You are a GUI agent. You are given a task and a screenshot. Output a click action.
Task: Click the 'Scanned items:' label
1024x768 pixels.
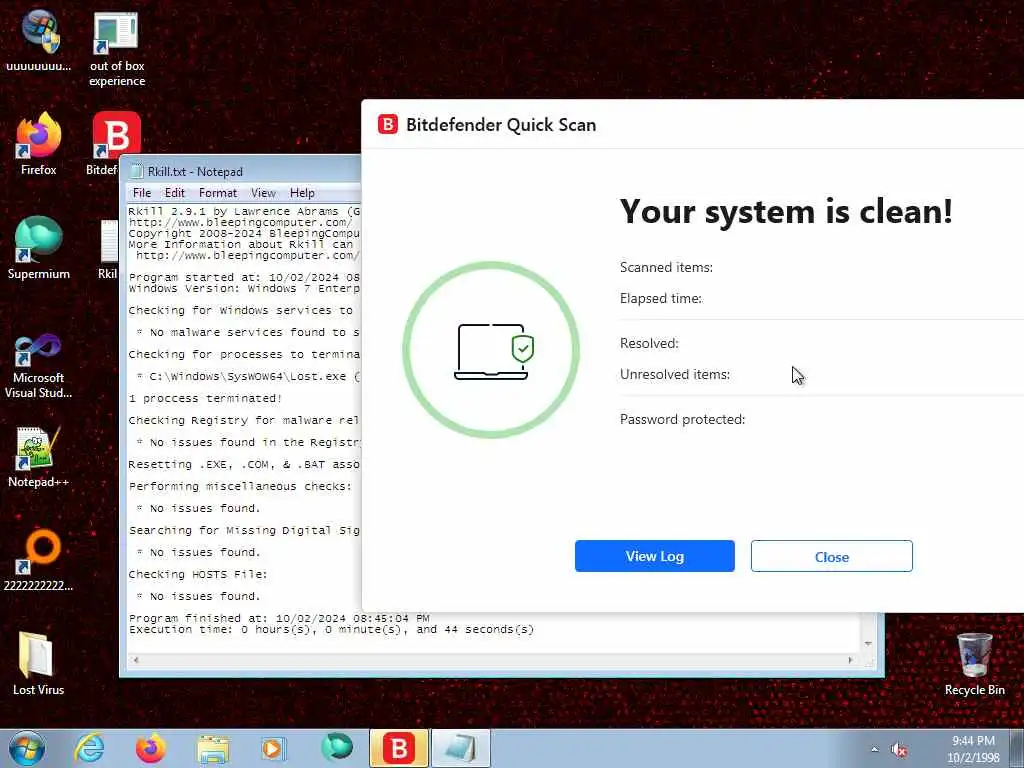(666, 267)
